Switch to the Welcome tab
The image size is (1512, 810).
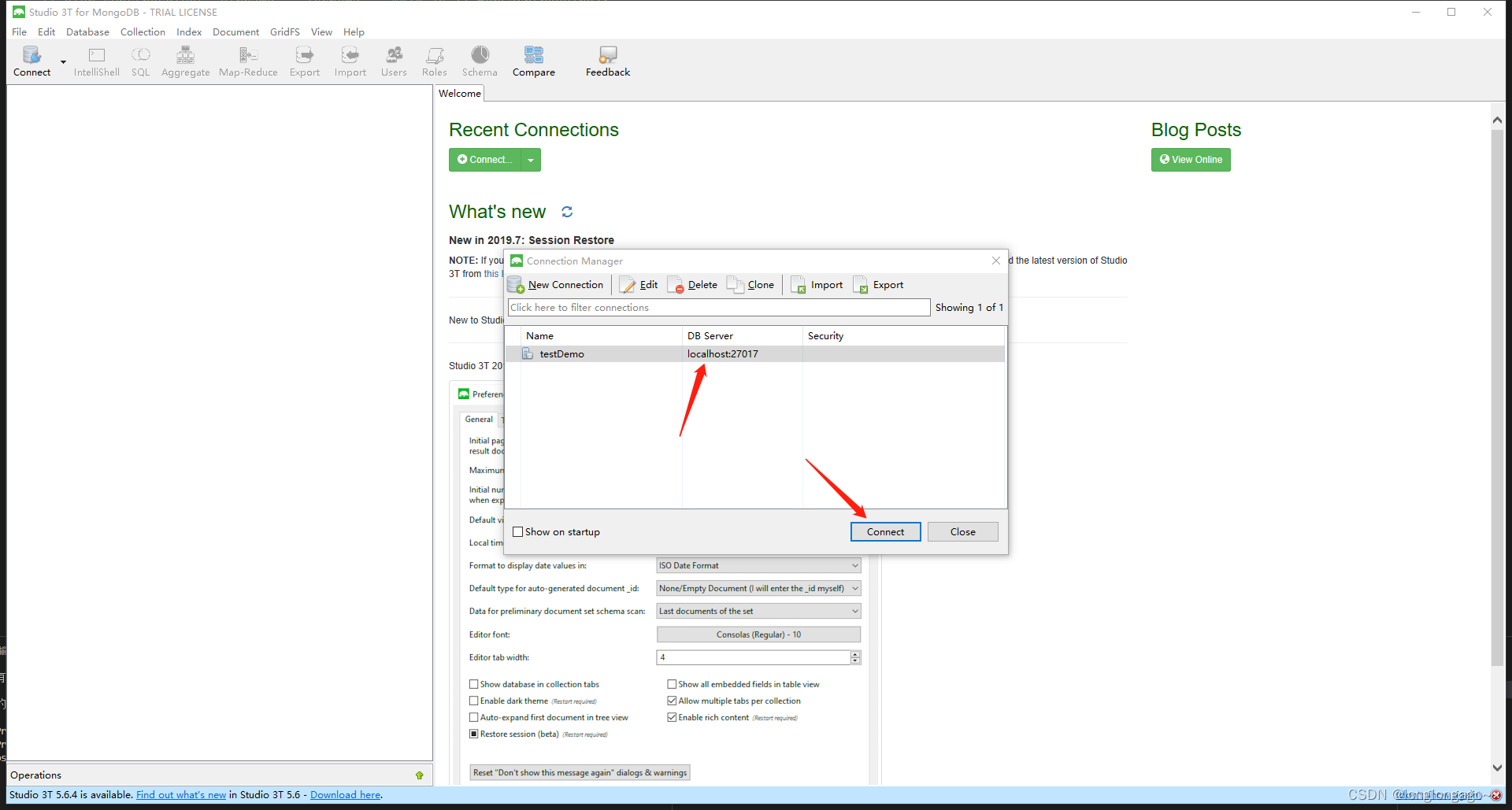[460, 94]
